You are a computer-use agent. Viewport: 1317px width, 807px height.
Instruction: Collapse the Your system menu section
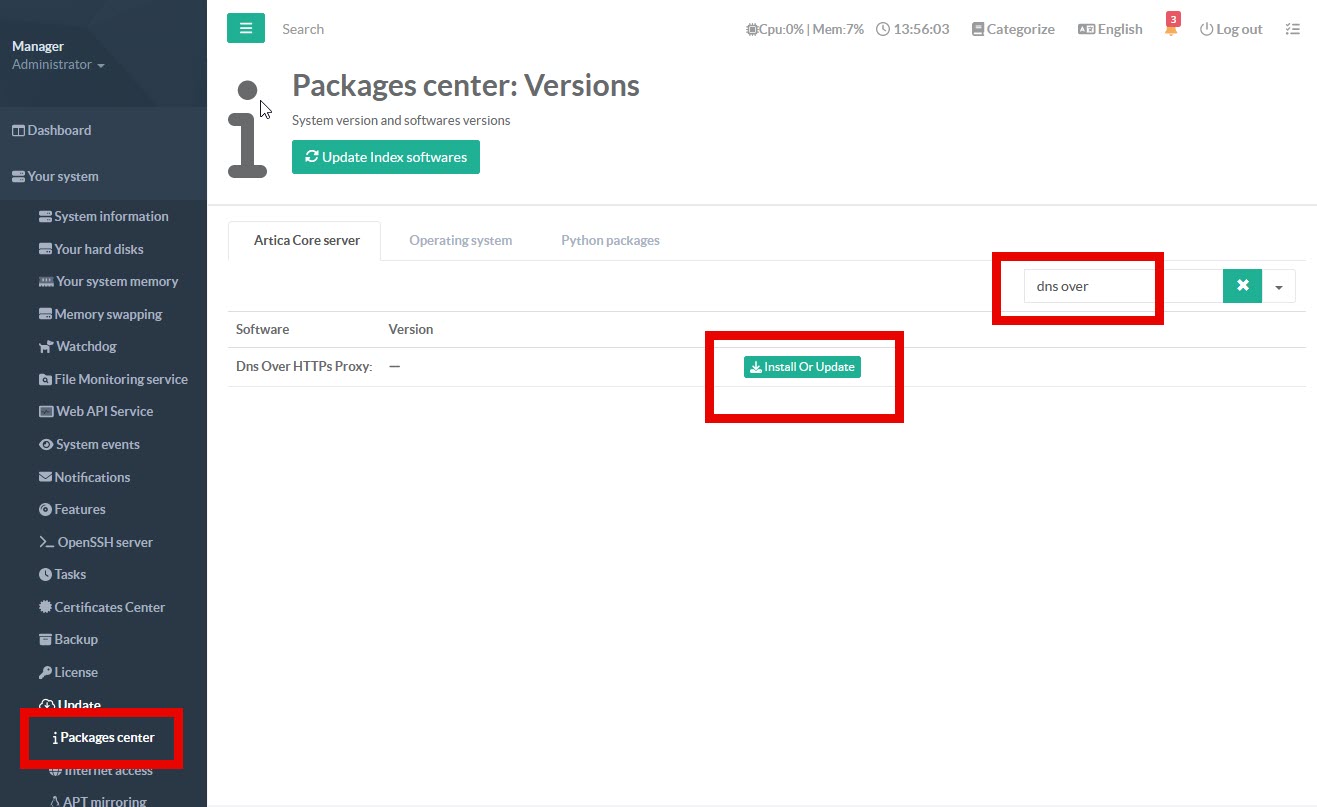[63, 176]
